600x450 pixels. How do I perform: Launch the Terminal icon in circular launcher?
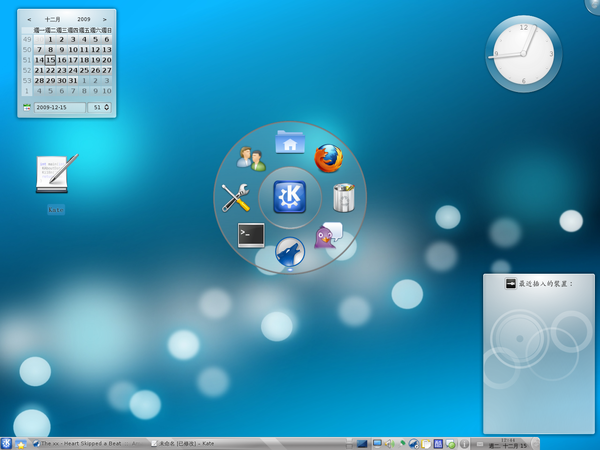click(251, 235)
